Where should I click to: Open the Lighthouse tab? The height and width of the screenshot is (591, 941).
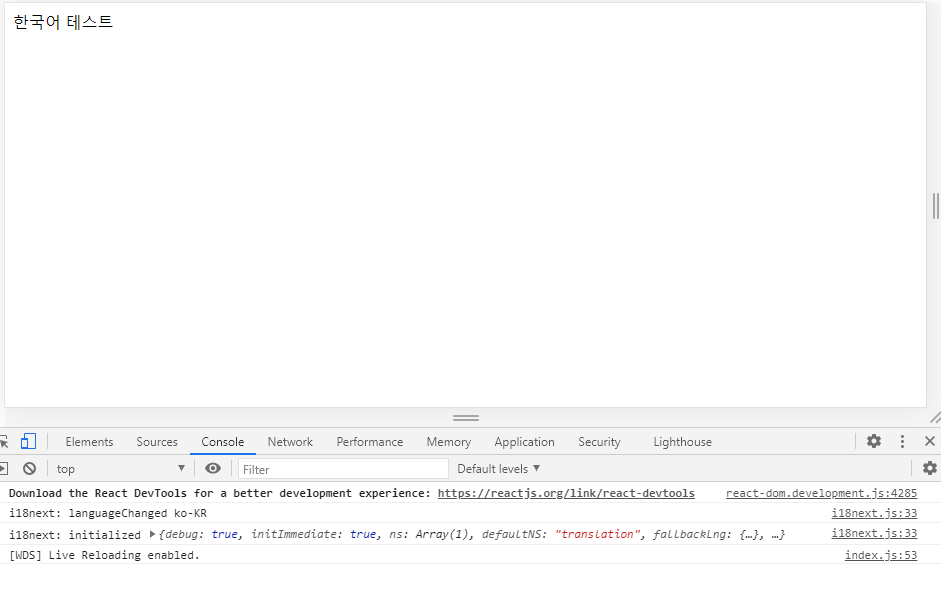[682, 442]
